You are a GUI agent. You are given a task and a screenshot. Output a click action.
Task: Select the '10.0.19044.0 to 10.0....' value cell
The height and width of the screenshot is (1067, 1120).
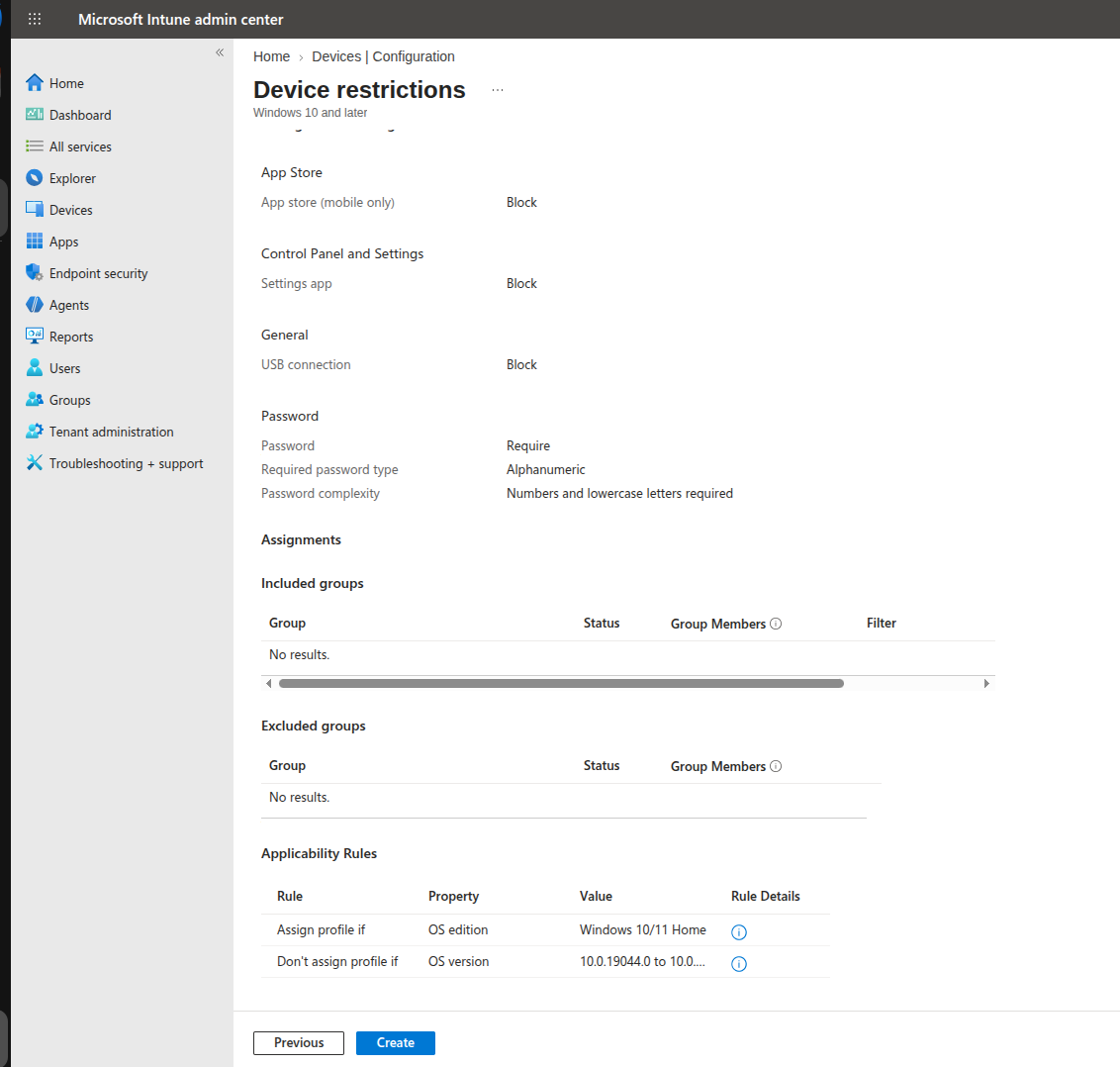pos(642,961)
